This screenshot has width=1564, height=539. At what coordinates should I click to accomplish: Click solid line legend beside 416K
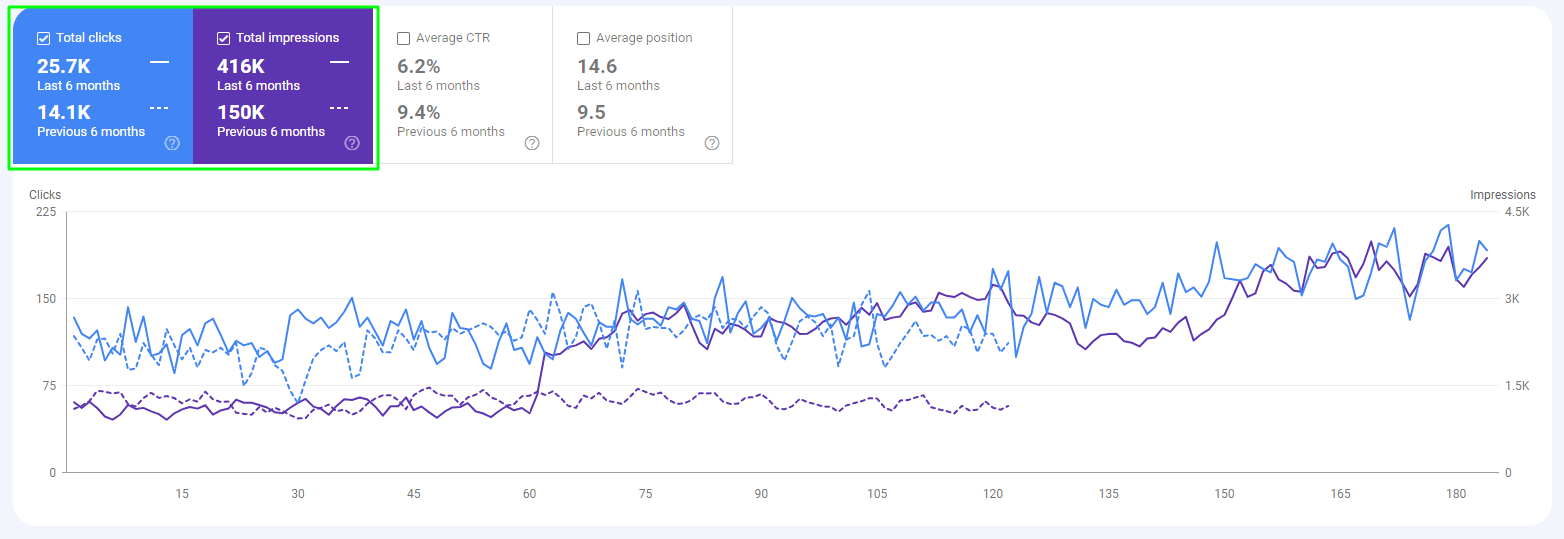(339, 62)
